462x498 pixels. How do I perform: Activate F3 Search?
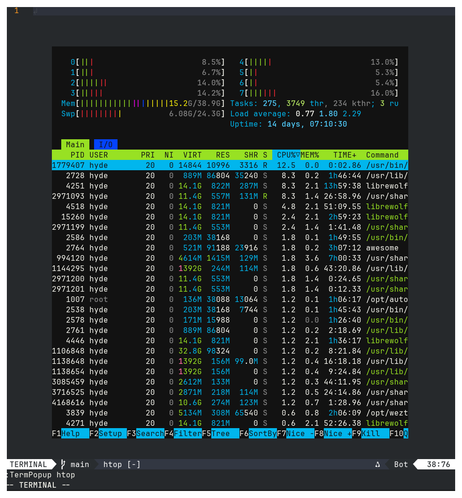[x=145, y=433]
